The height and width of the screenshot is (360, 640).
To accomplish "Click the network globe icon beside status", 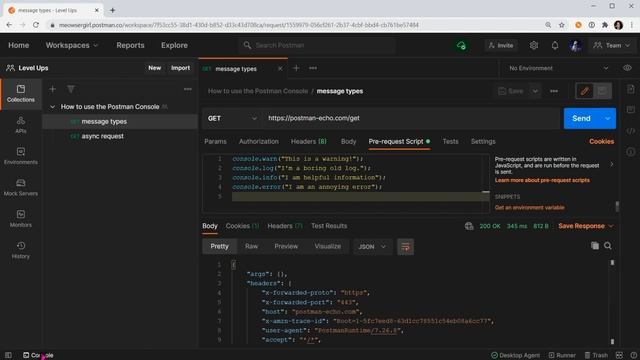I will [469, 226].
